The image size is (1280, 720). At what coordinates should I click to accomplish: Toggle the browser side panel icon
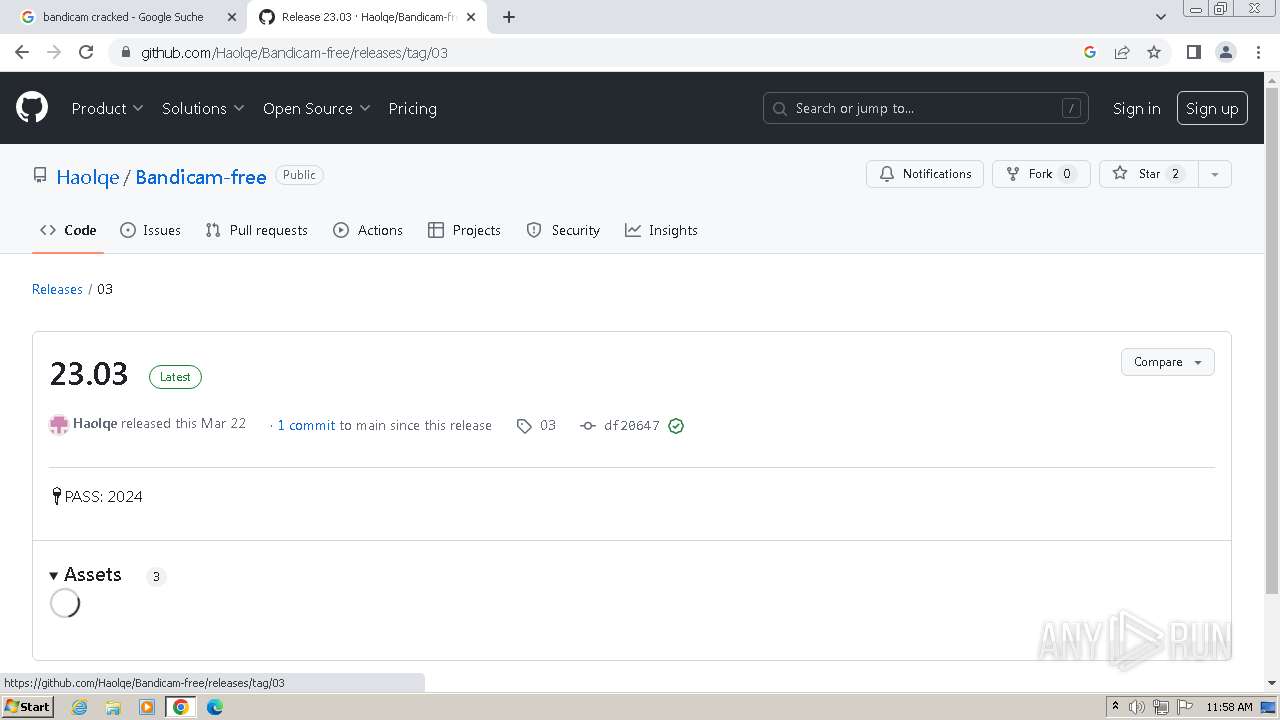coord(1193,52)
